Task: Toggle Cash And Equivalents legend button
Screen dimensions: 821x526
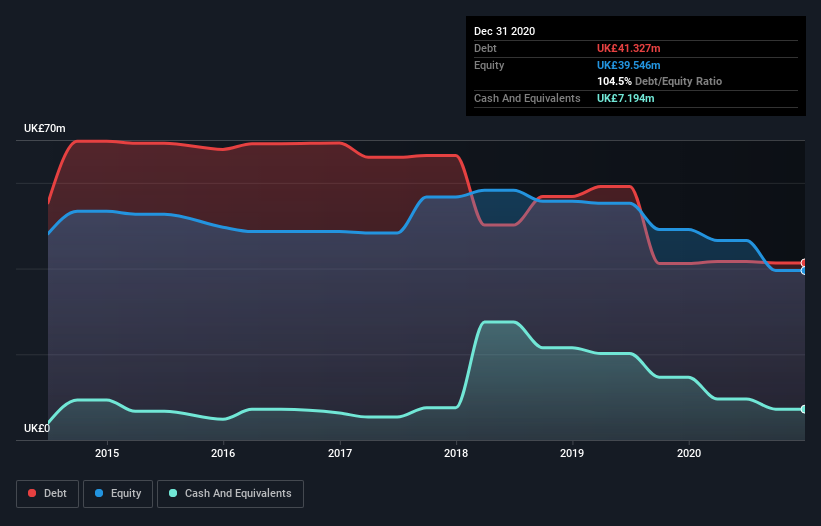Action: point(230,494)
